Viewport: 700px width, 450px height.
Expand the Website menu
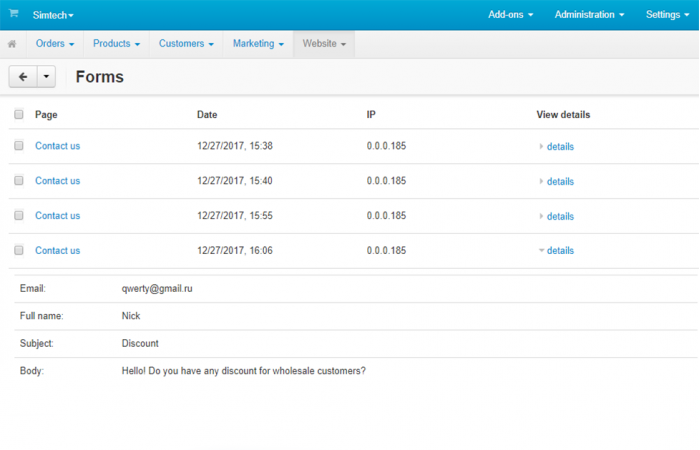(324, 44)
